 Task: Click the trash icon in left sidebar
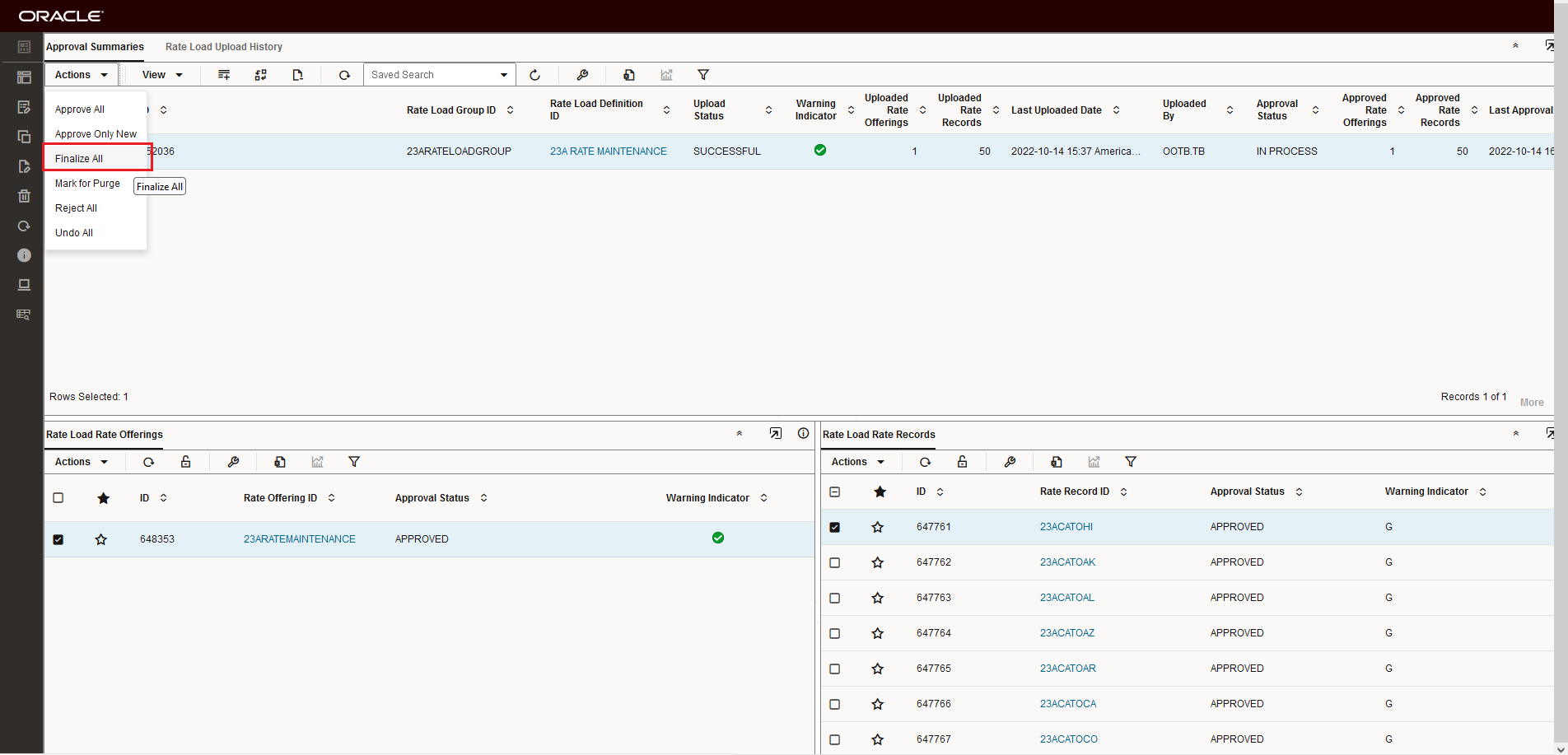[x=24, y=196]
